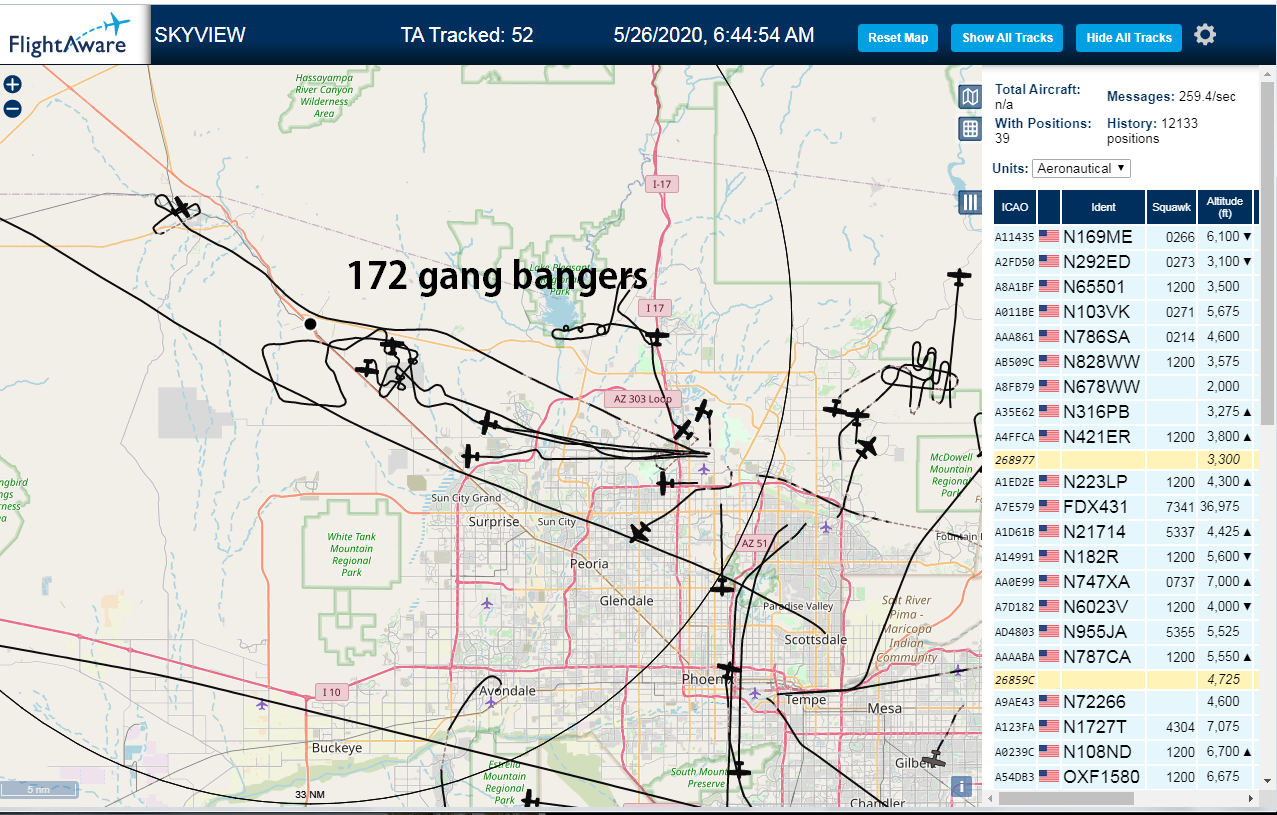Select the highlighted row with ICAO 268977
Viewport: 1277px width, 815px height.
[x=1124, y=460]
